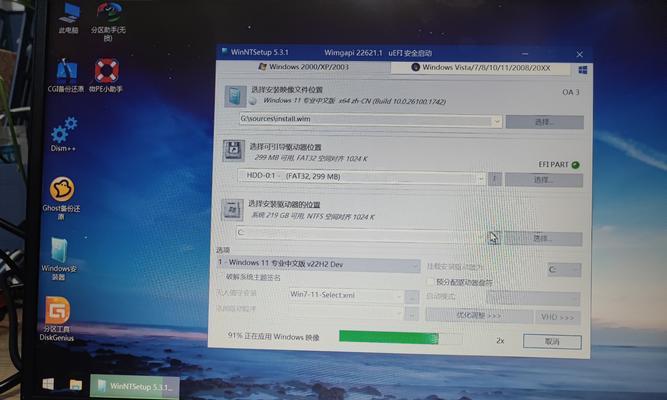The width and height of the screenshot is (667, 400).
Task: Click the browse button beside add drivers field
Action: [x=412, y=314]
